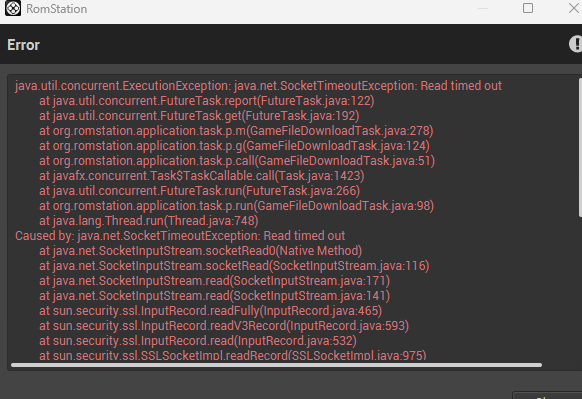Click the GameFileDownloadTask.java:278 line

(236, 131)
